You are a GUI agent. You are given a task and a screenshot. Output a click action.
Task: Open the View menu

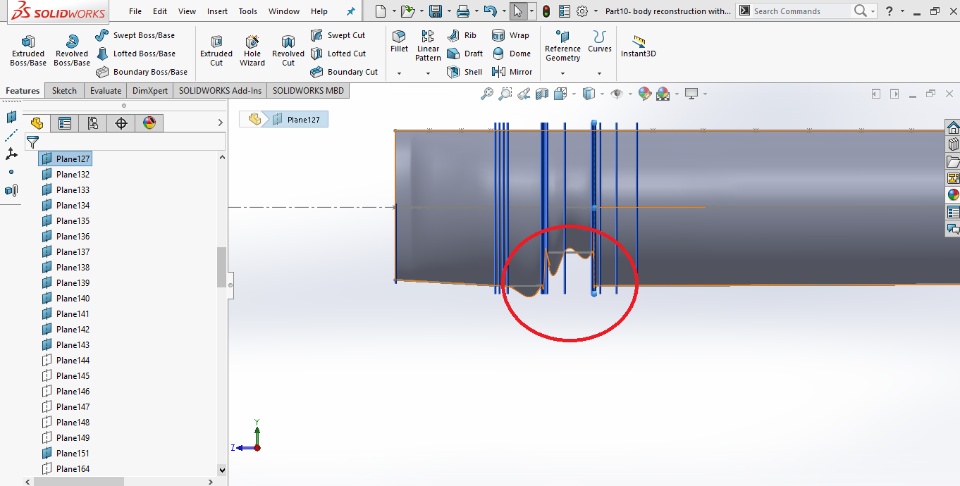pyautogui.click(x=187, y=11)
